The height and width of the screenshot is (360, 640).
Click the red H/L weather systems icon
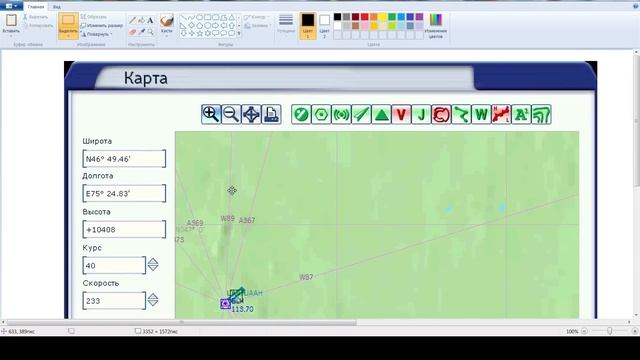click(501, 114)
